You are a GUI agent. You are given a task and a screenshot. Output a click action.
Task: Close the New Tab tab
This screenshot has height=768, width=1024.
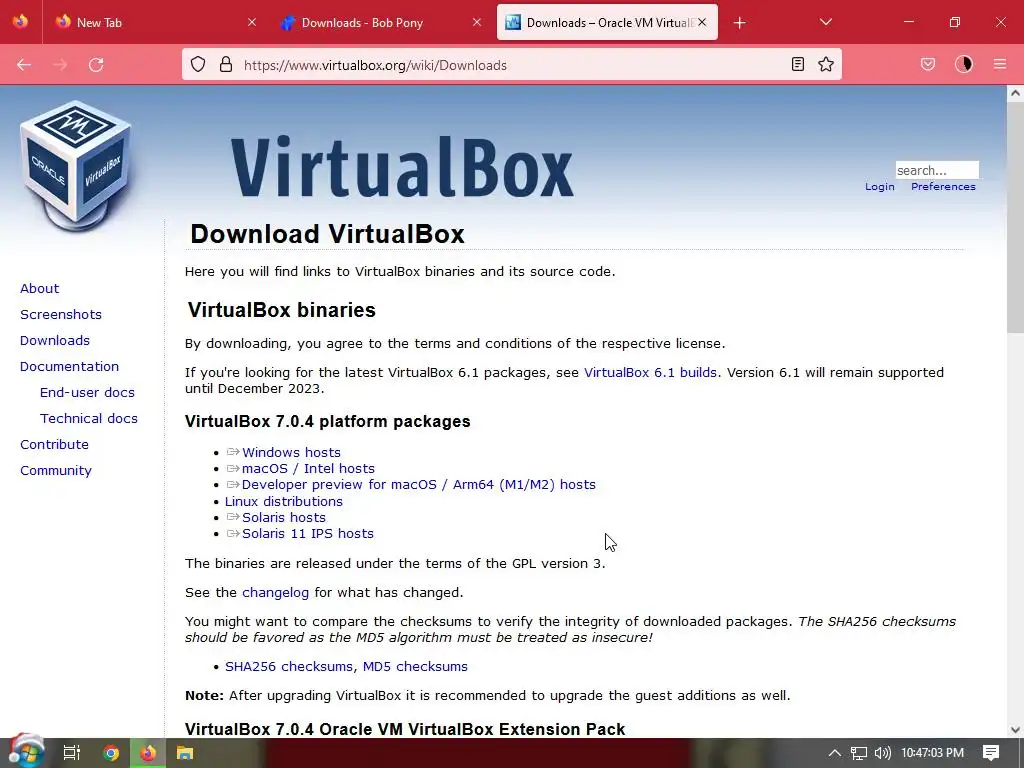click(252, 22)
